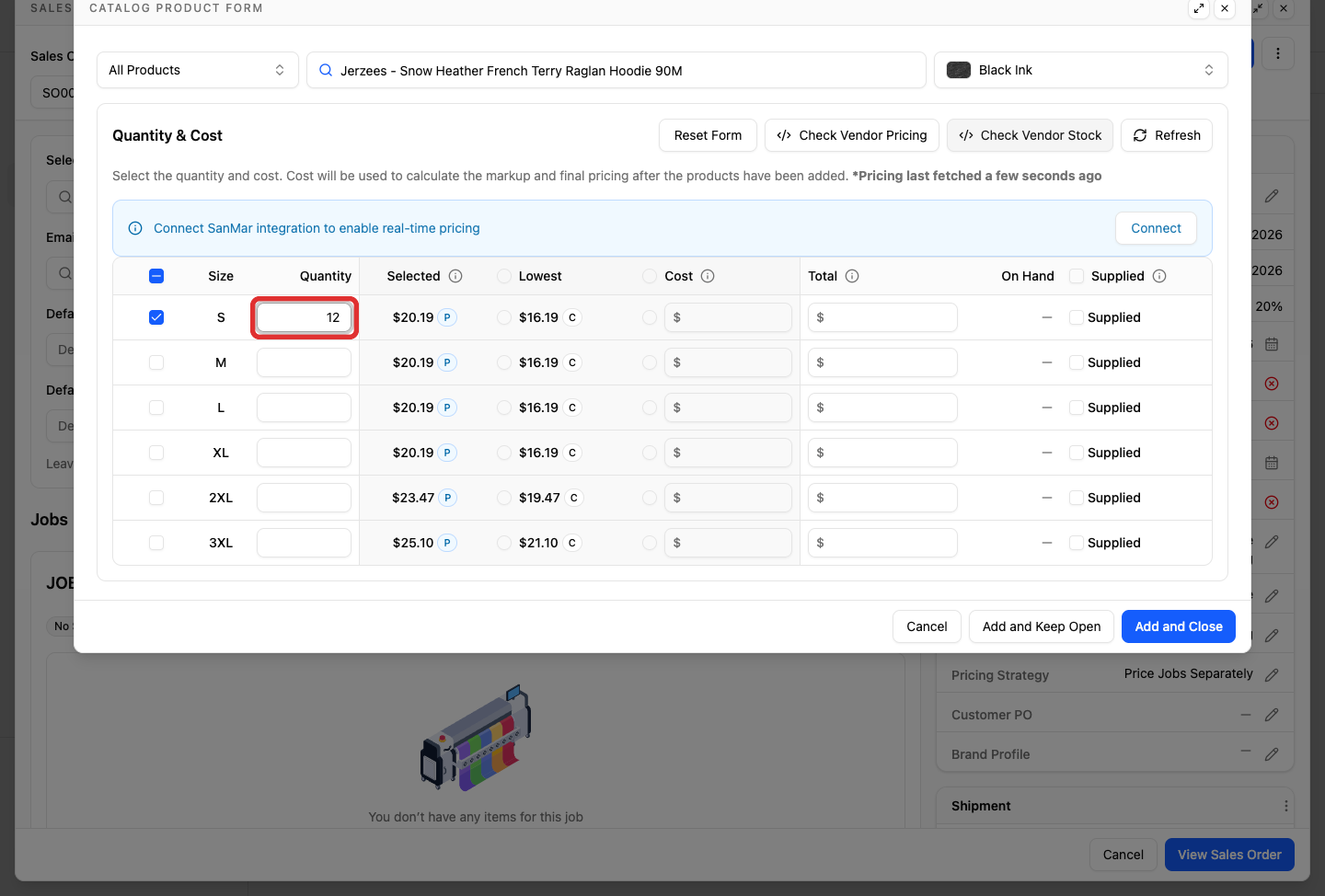Viewport: 1325px width, 896px height.
Task: Click the background Cancel button beside View Sales Order
Action: pyautogui.click(x=1123, y=855)
